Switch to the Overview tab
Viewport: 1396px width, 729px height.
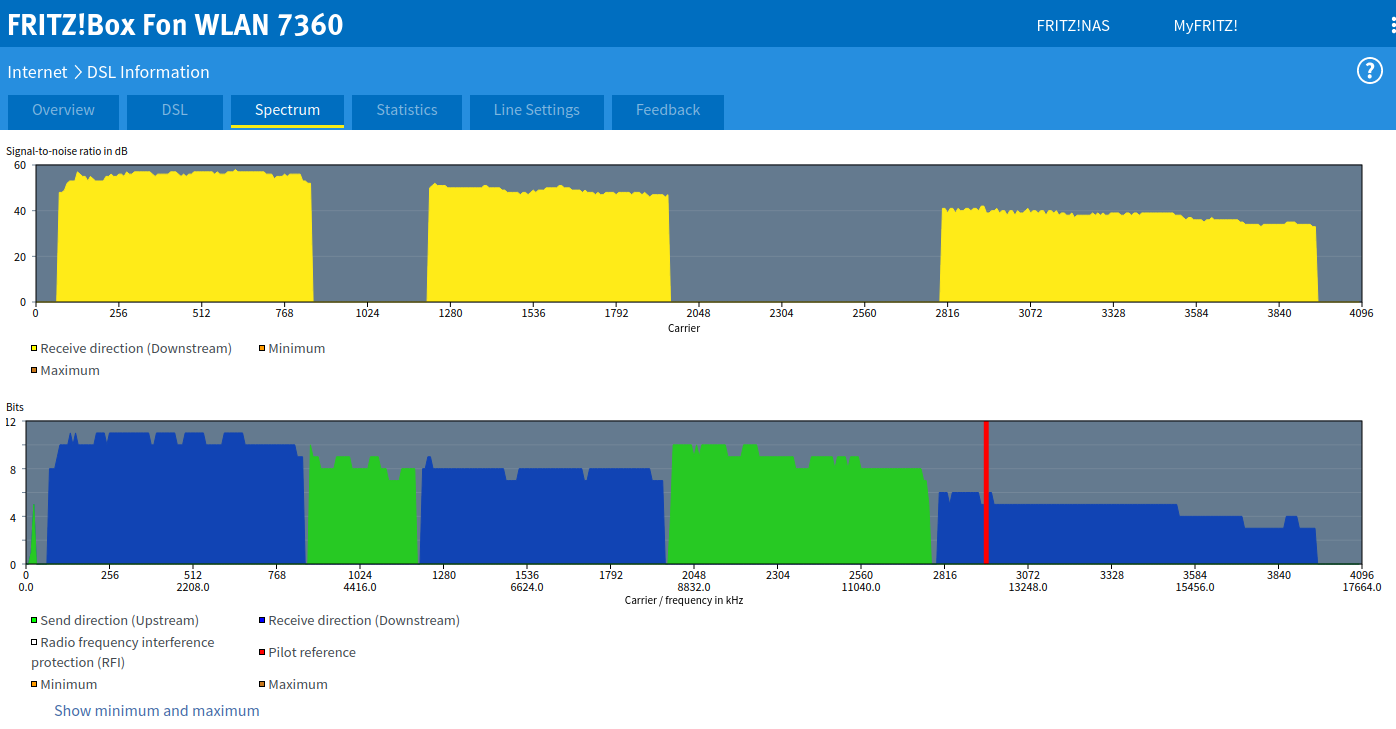63,111
